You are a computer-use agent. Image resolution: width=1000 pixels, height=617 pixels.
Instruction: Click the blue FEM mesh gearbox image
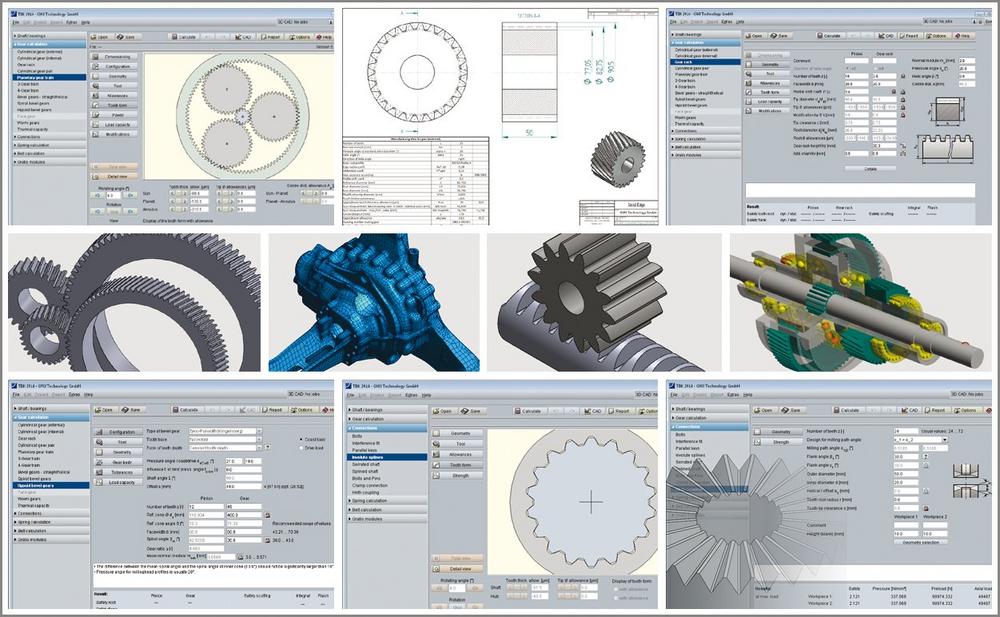click(x=374, y=302)
